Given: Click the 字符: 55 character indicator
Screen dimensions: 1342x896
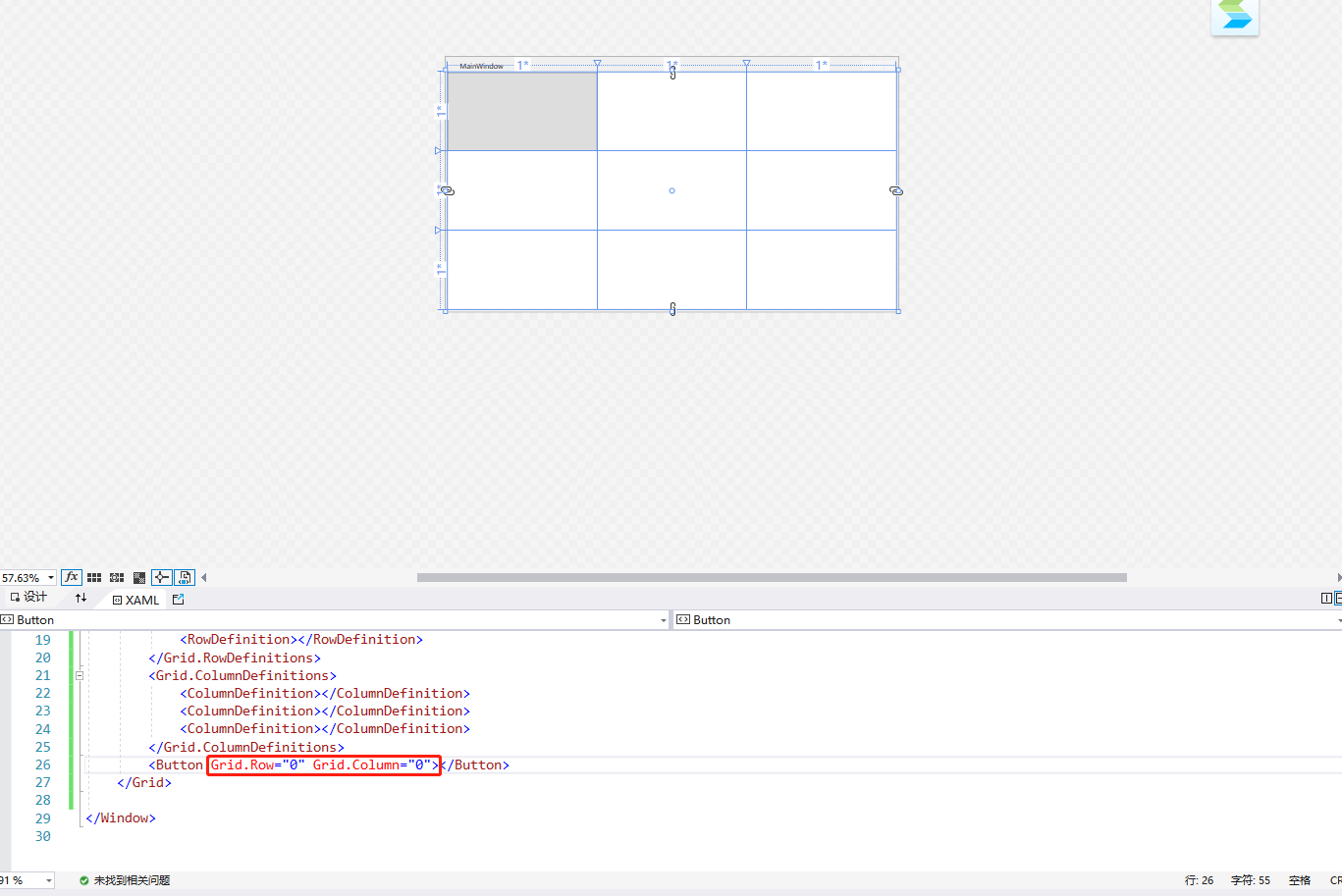Looking at the screenshot, I should click(1251, 880).
